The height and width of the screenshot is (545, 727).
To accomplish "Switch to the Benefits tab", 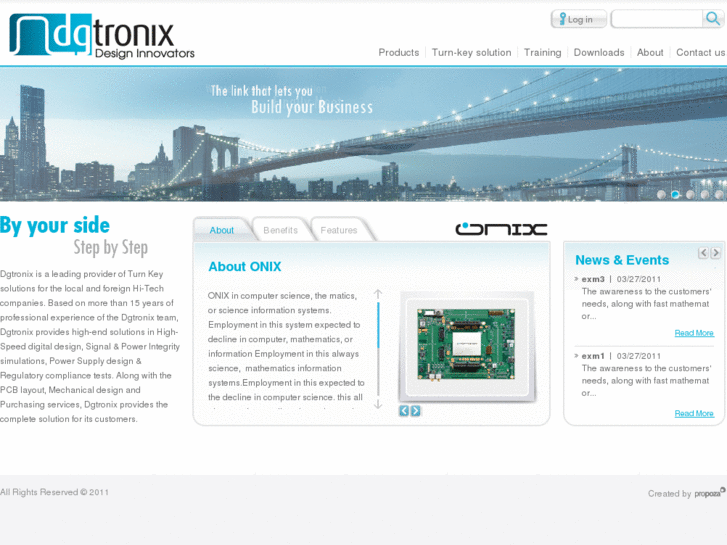I will point(281,230).
